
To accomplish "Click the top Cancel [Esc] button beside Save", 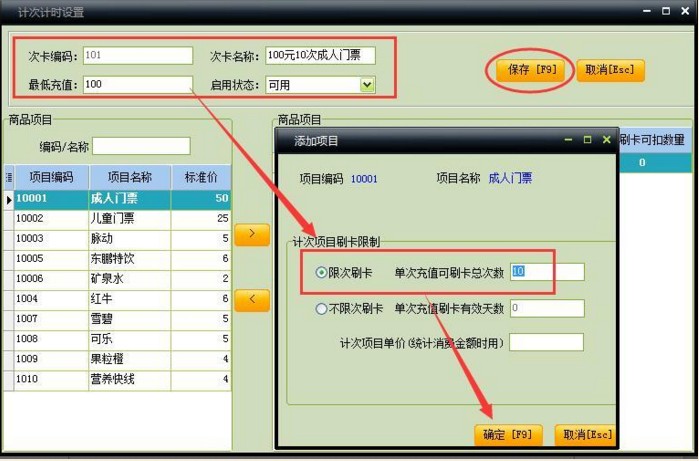I will point(610,70).
